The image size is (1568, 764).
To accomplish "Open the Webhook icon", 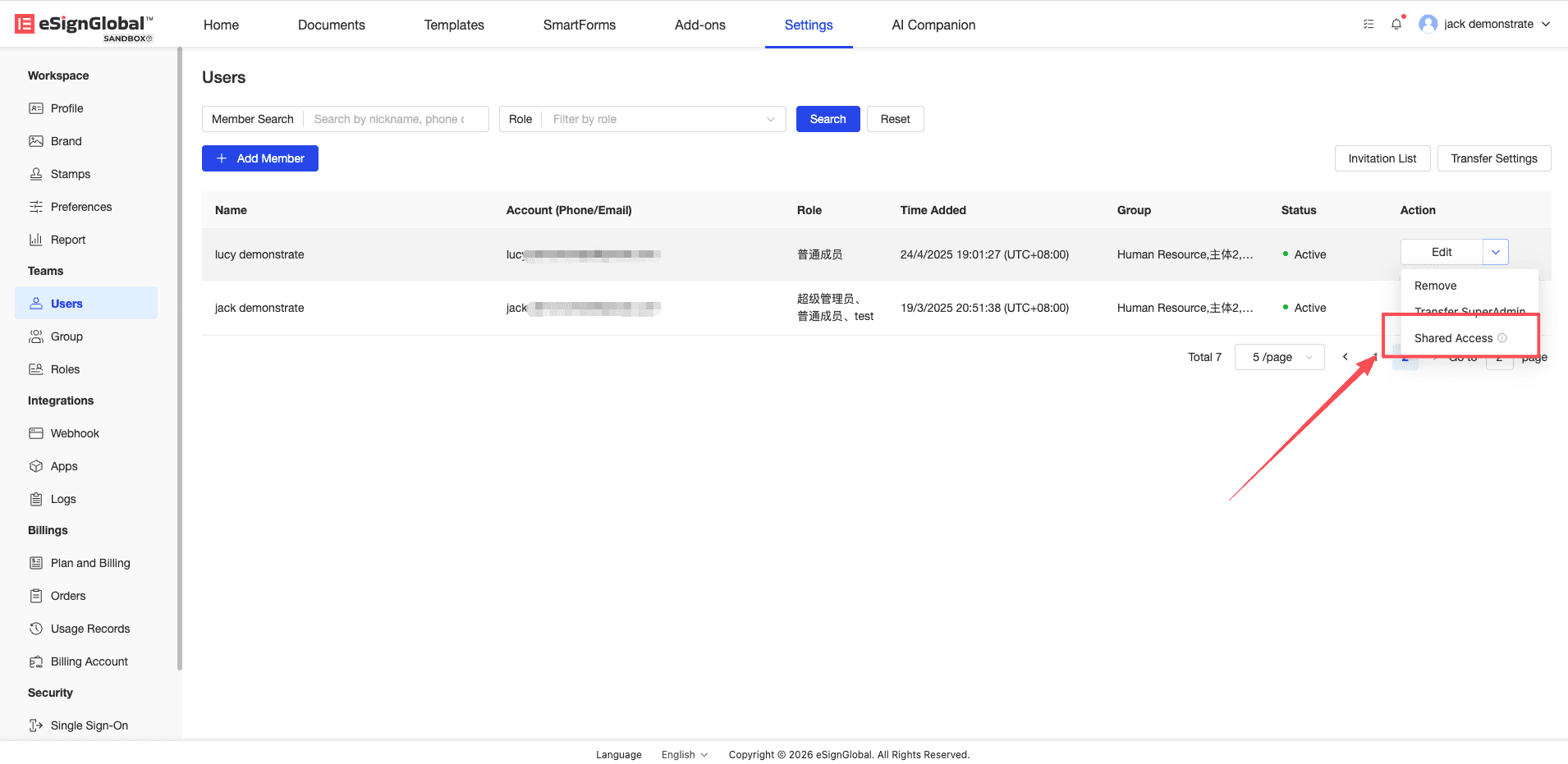I will (x=36, y=433).
